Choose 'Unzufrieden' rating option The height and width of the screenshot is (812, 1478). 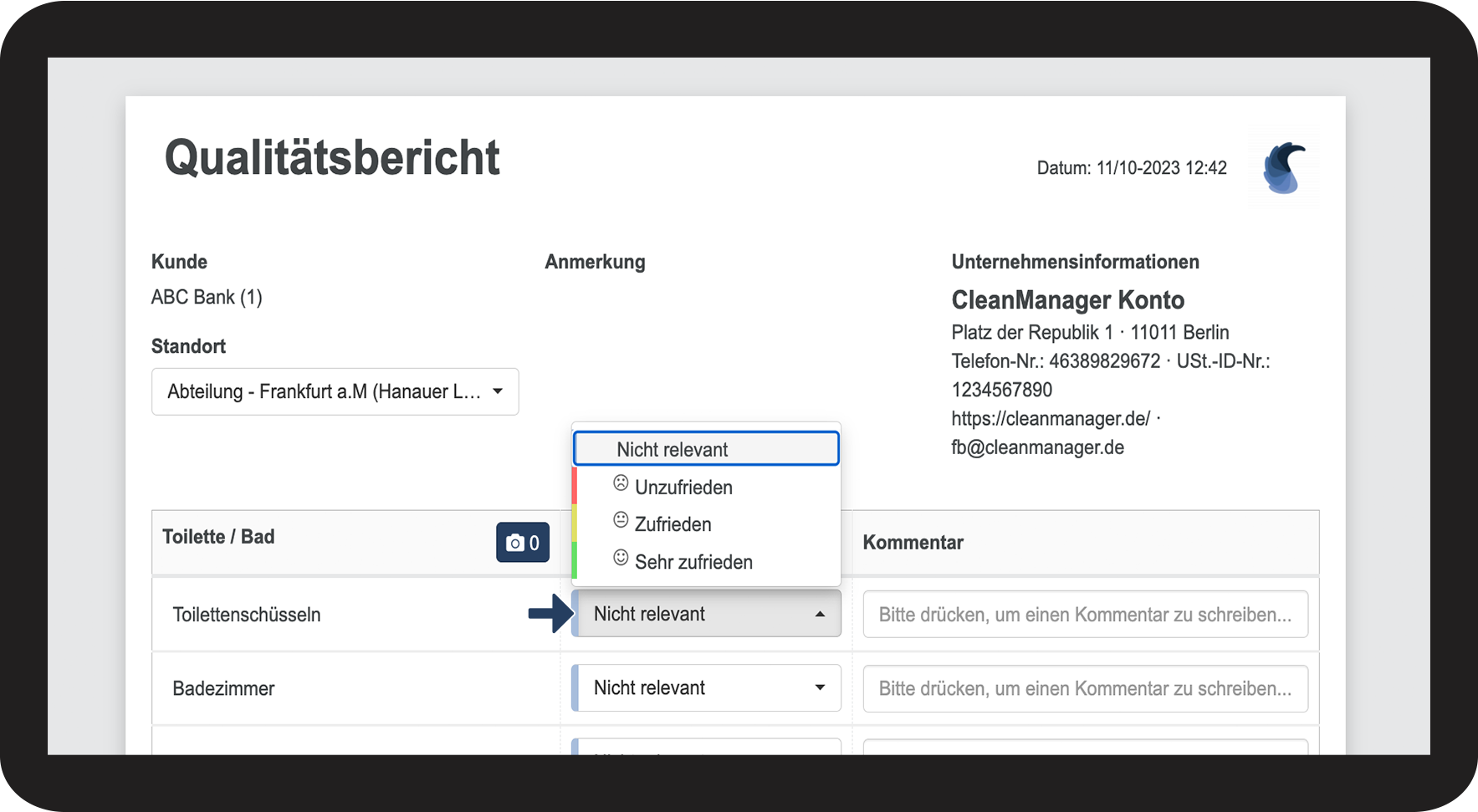[x=706, y=487]
